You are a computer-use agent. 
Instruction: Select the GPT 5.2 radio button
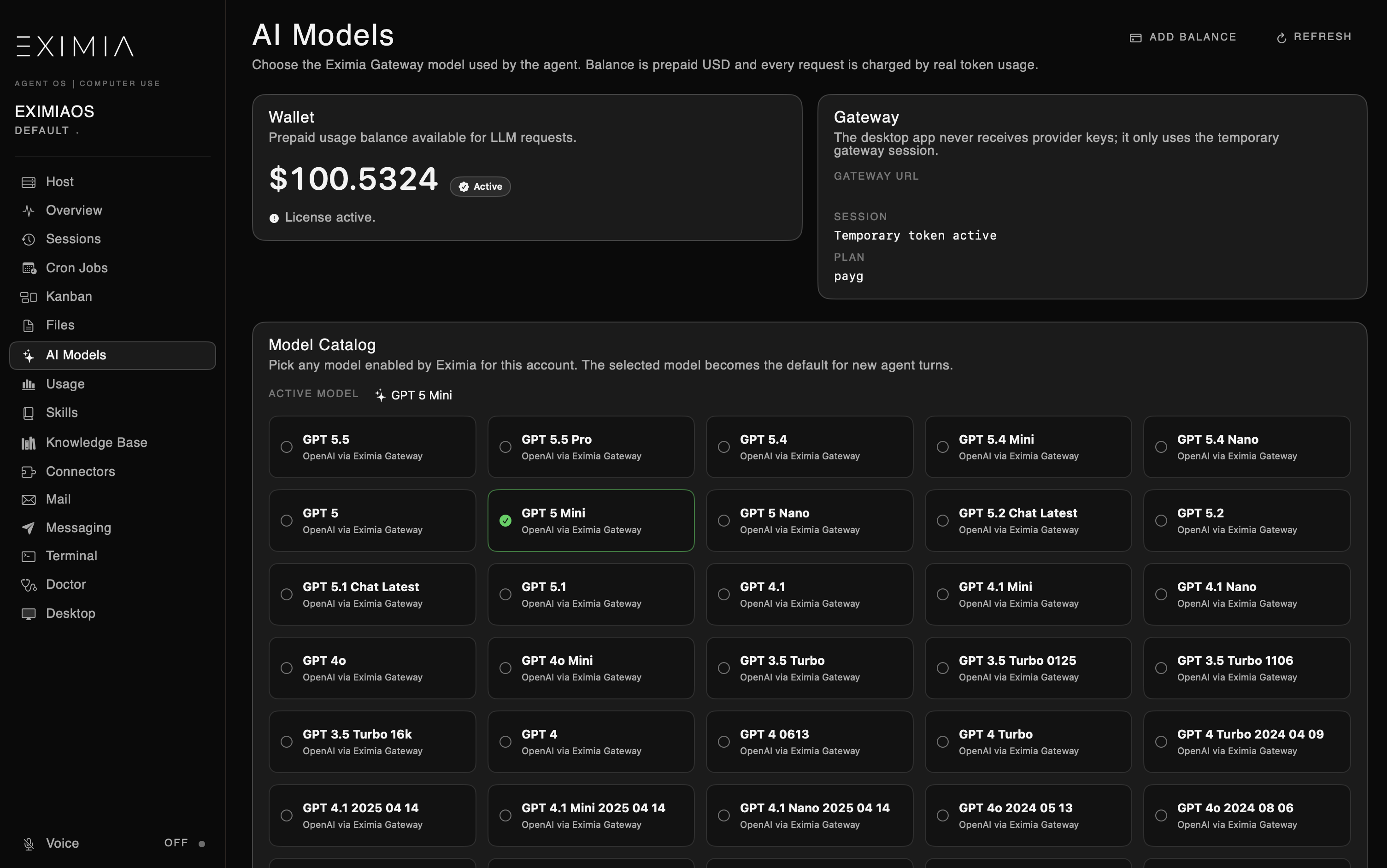click(x=1161, y=521)
